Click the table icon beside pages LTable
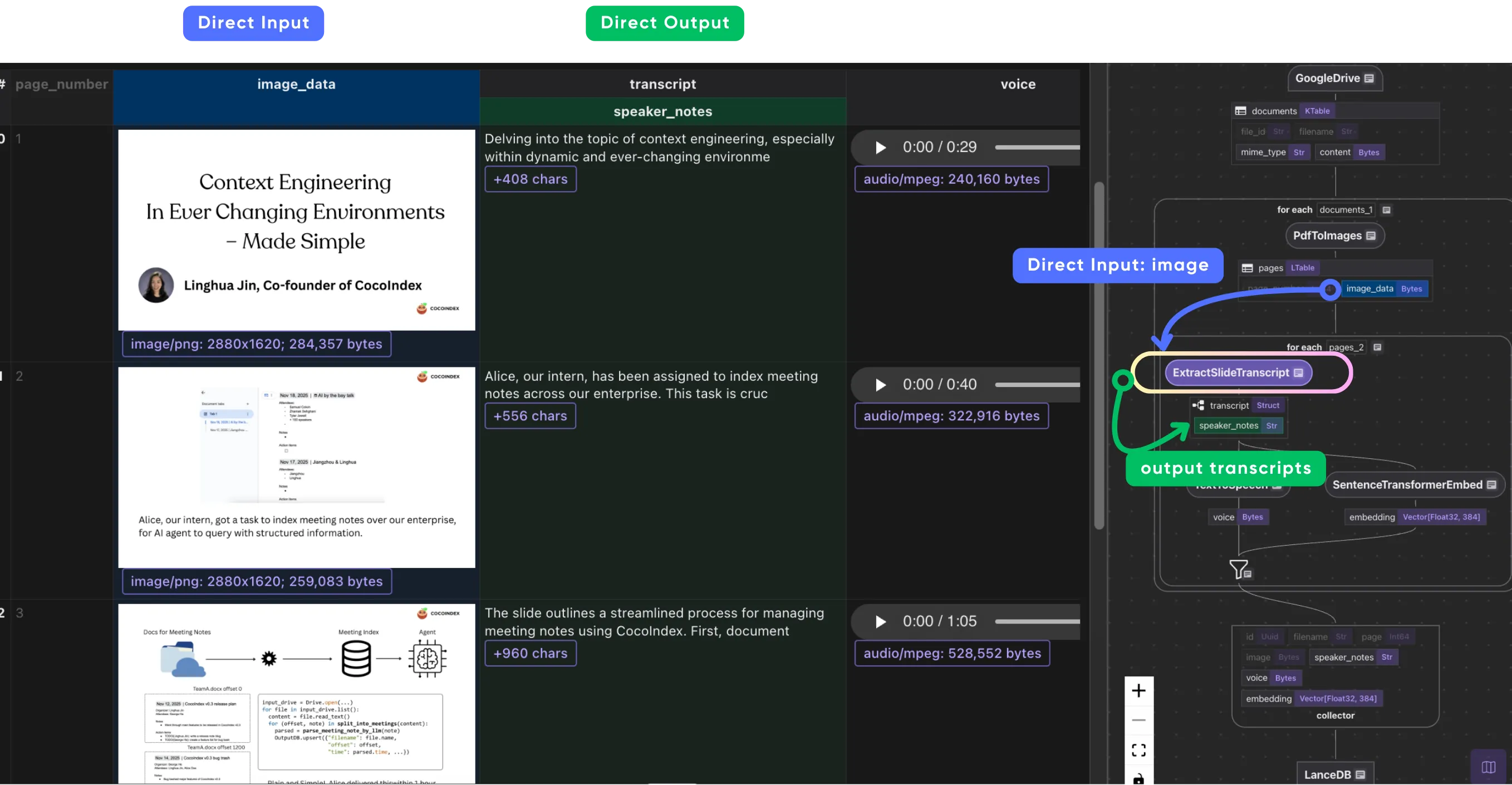Image resolution: width=1512 pixels, height=785 pixels. coord(1249,268)
